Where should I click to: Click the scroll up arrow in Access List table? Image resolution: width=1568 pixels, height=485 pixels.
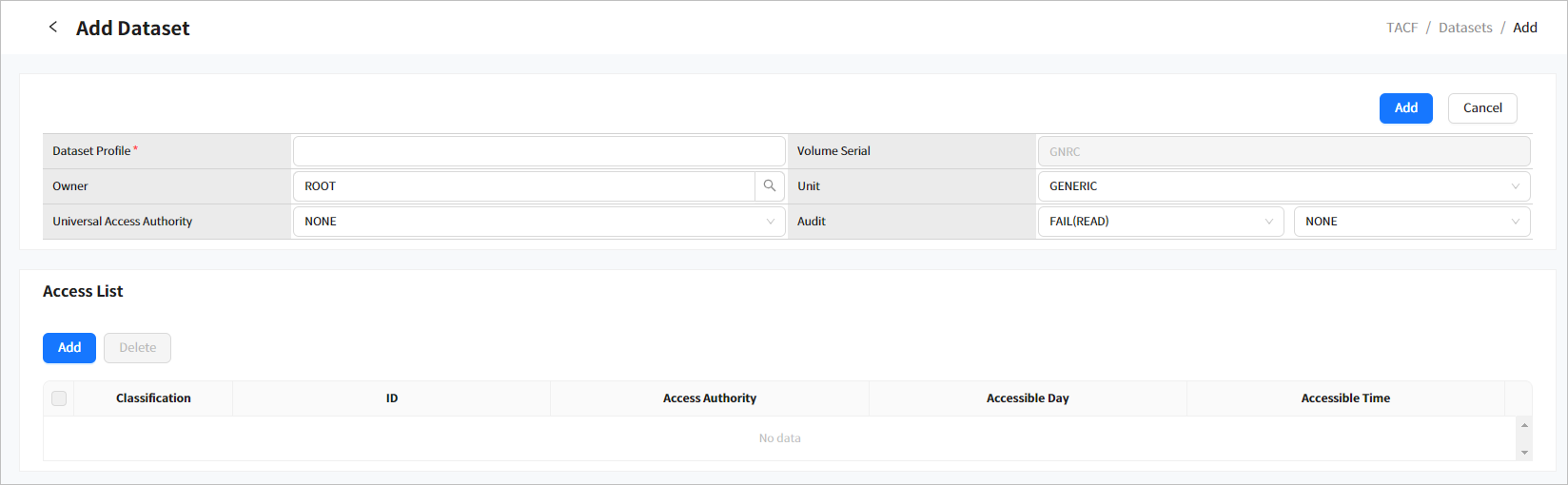(1524, 425)
